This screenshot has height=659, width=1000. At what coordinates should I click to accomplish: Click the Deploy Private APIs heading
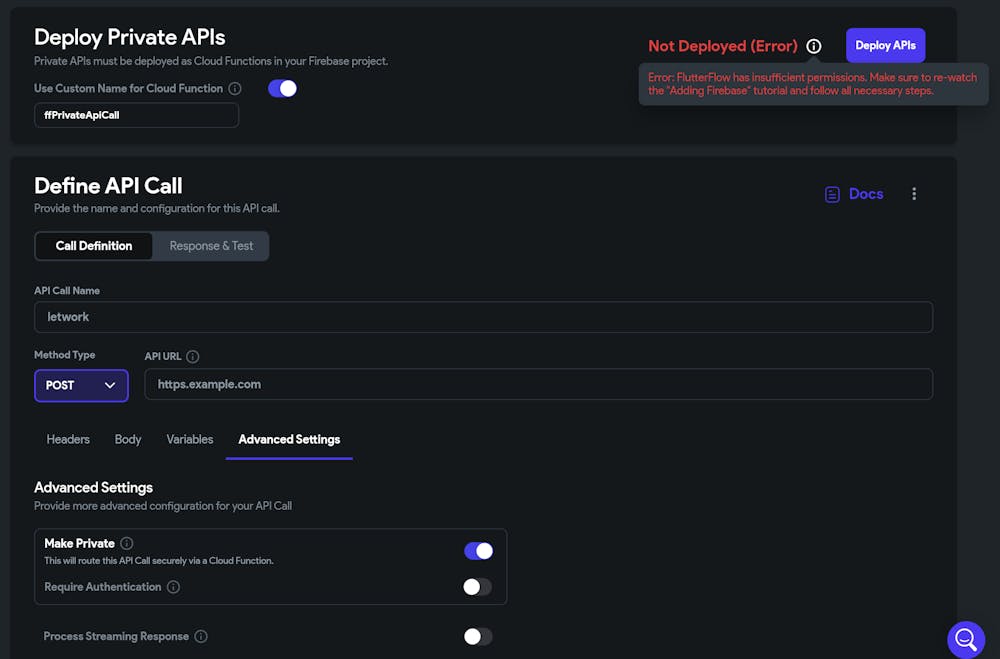(x=129, y=38)
